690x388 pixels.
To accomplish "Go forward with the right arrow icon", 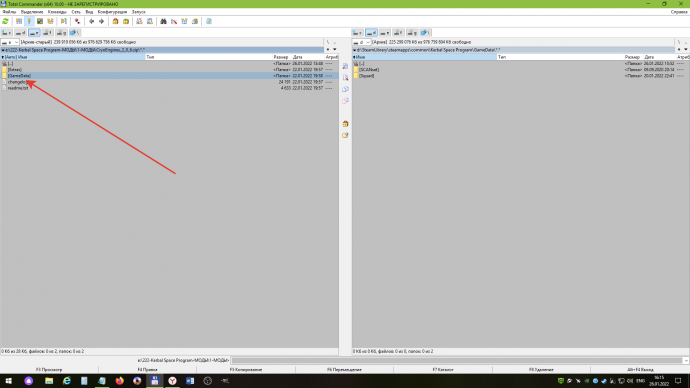I will pos(102,21).
